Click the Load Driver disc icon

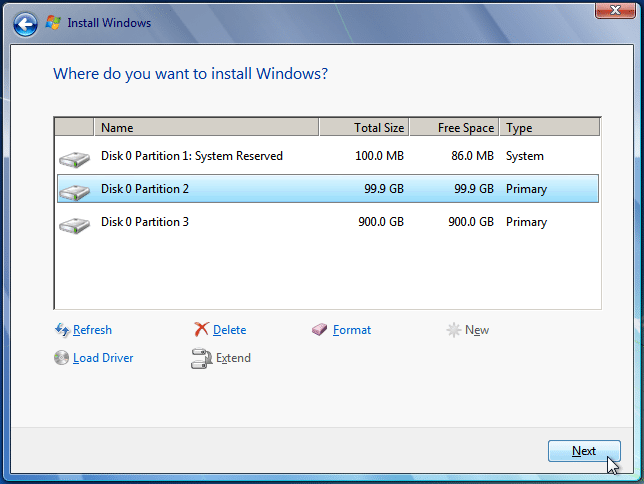point(61,358)
